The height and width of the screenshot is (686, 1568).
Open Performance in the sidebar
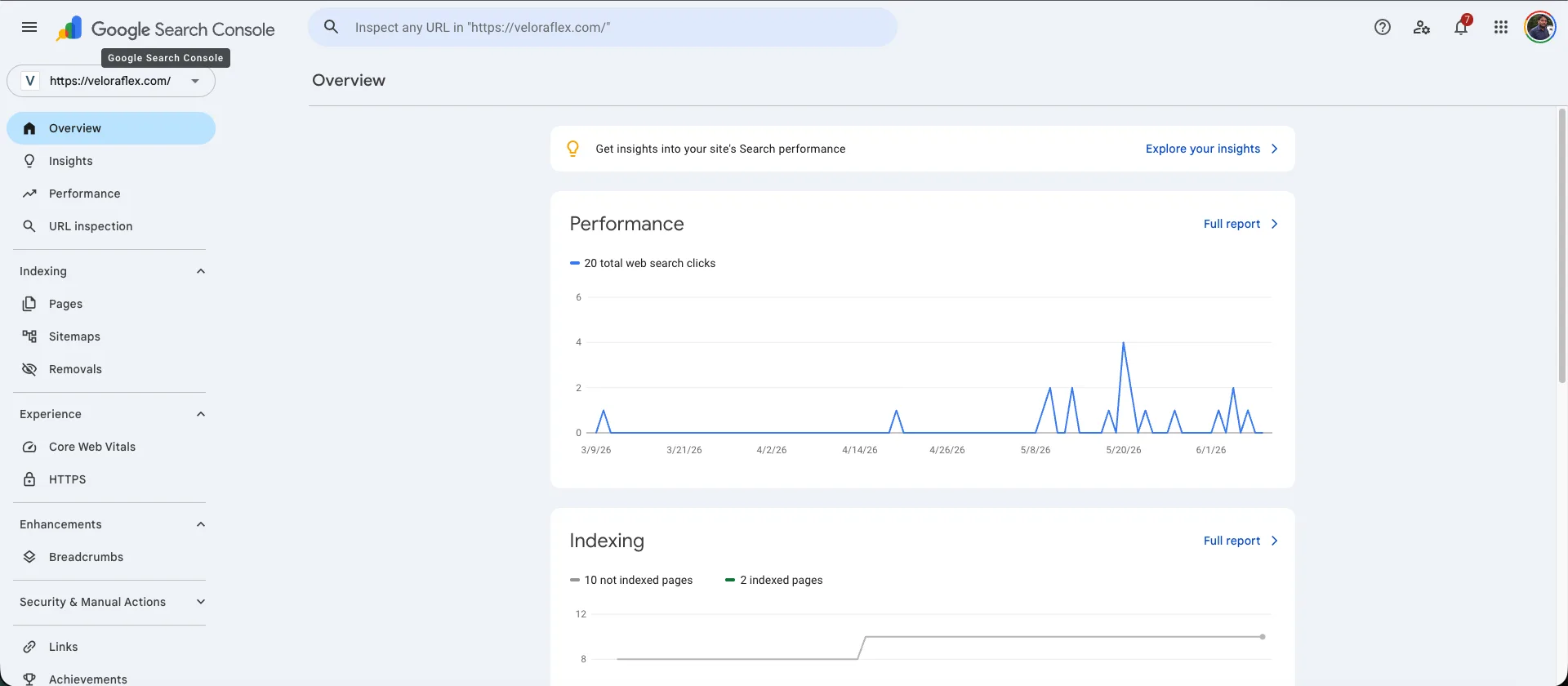coord(111,194)
